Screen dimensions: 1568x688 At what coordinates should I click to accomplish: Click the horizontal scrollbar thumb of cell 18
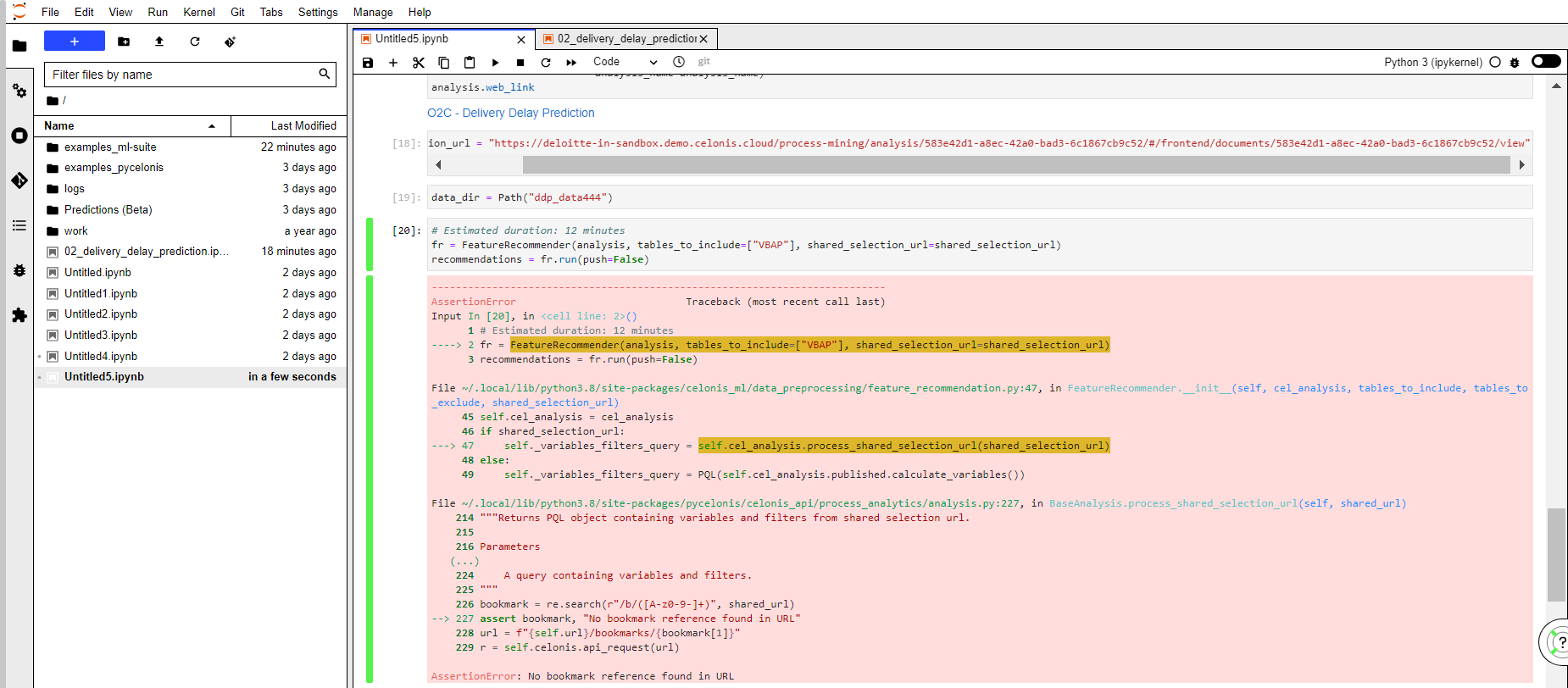[x=1016, y=164]
